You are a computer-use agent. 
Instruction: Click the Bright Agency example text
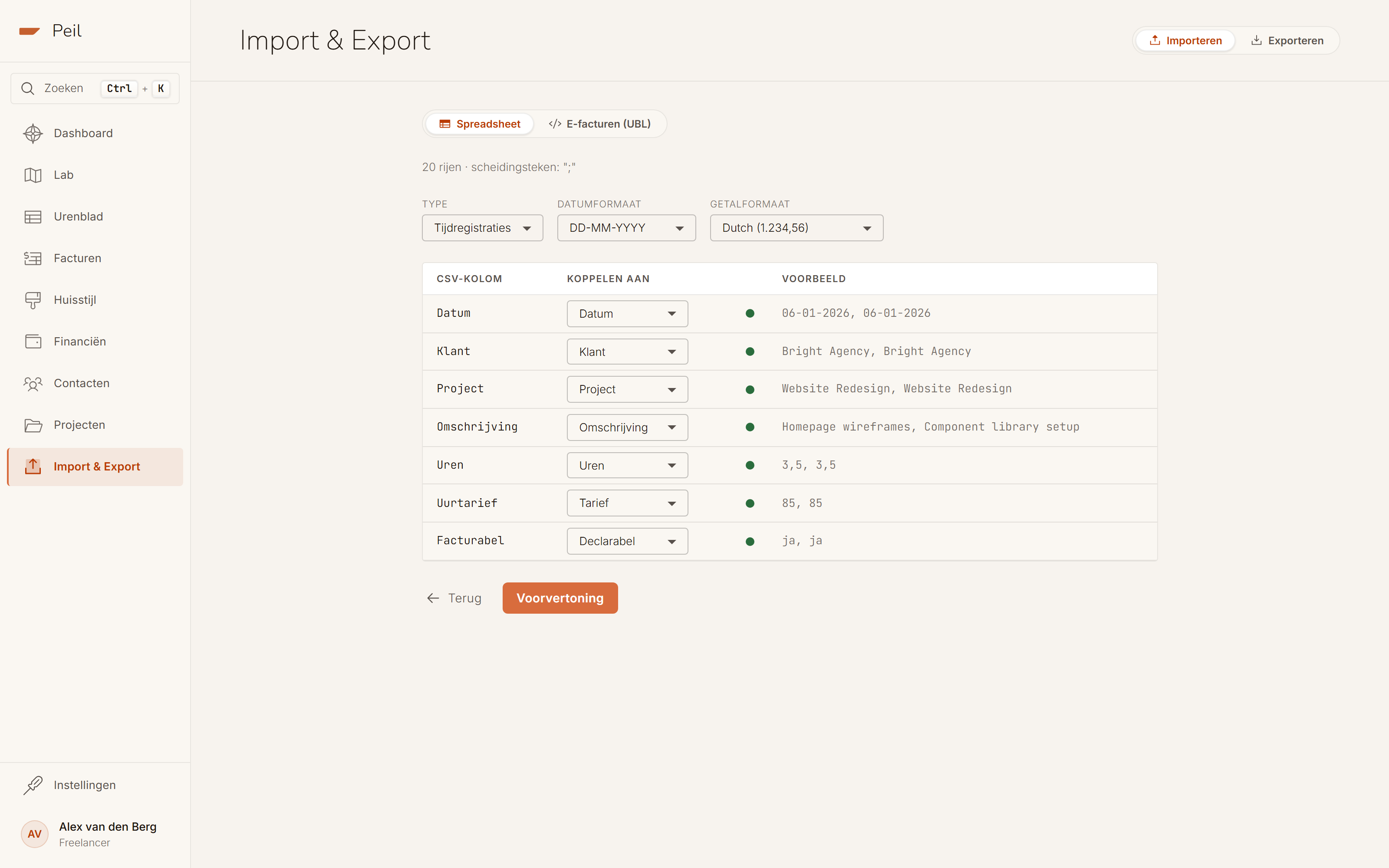tap(876, 352)
